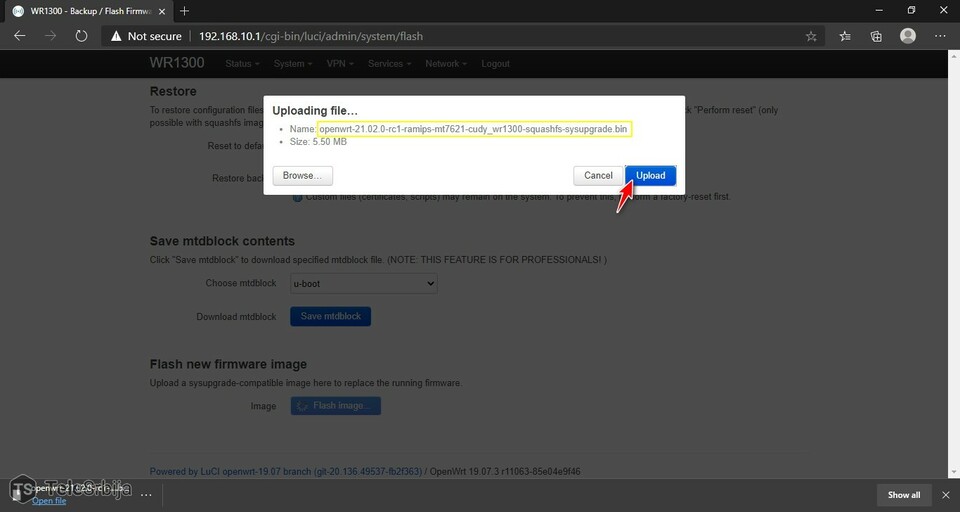The image size is (960, 512).
Task: Click the Flash image... button
Action: tap(336, 405)
